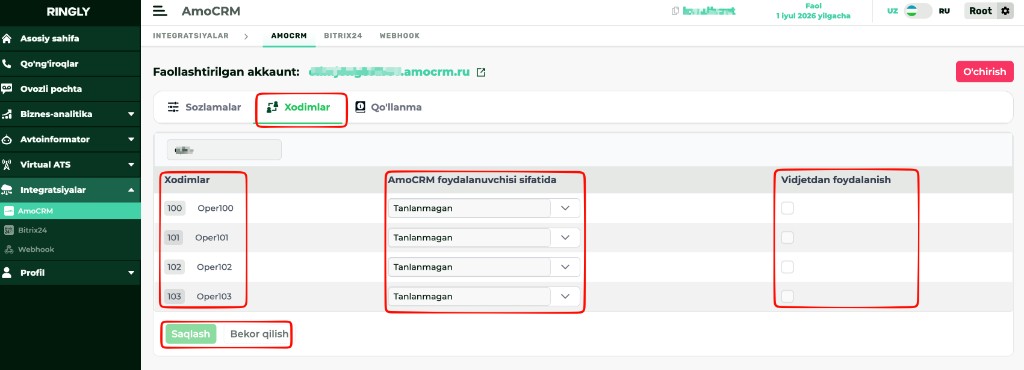Select RU language label
Image resolution: width=1024 pixels, height=370 pixels.
944,11
